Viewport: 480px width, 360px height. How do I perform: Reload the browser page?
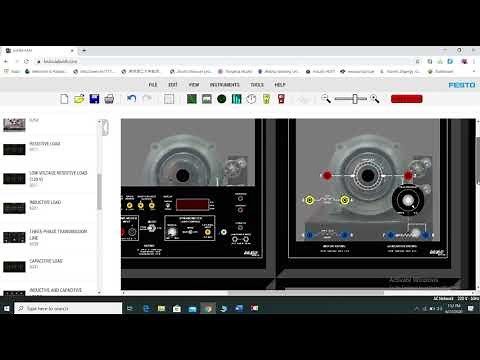27,61
